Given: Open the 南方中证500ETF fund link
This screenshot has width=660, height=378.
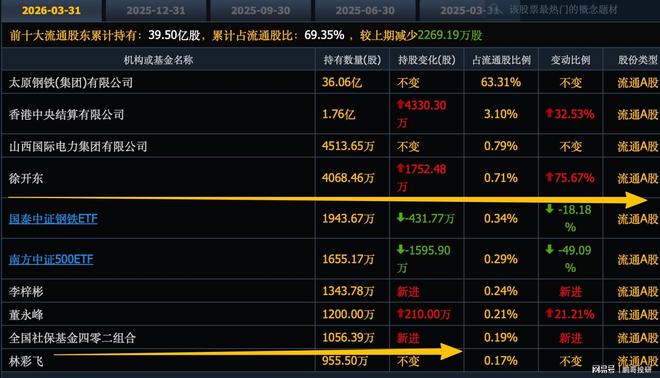Looking at the screenshot, I should tap(51, 259).
